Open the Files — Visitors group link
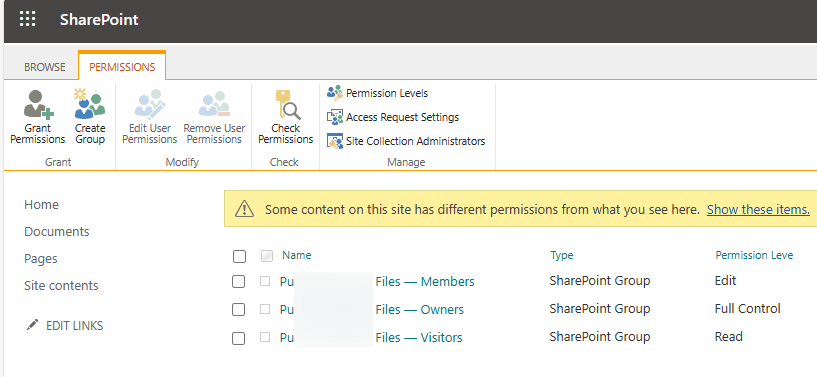This screenshot has width=817, height=377. click(x=371, y=337)
